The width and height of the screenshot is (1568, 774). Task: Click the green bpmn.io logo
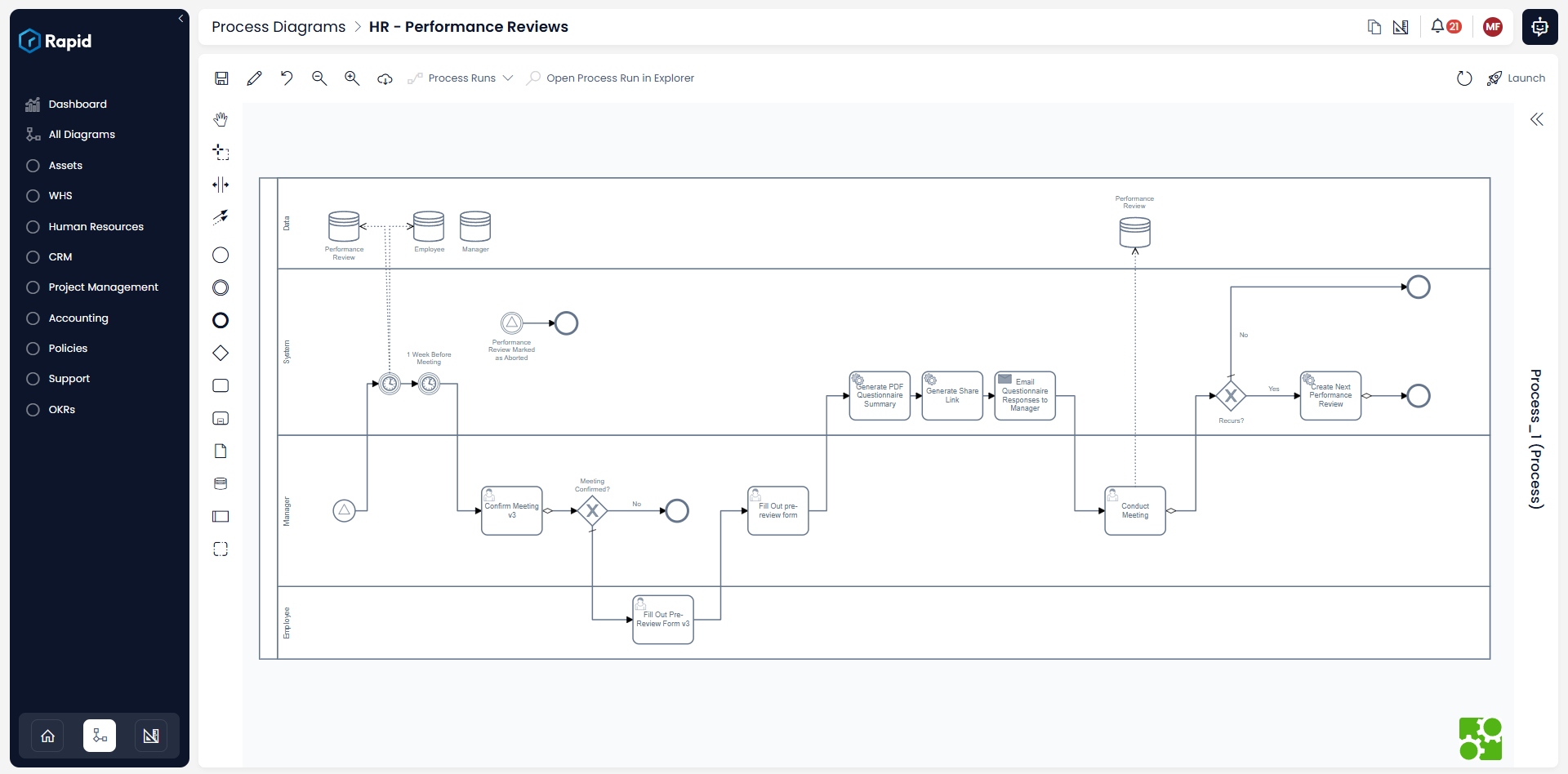(x=1481, y=739)
